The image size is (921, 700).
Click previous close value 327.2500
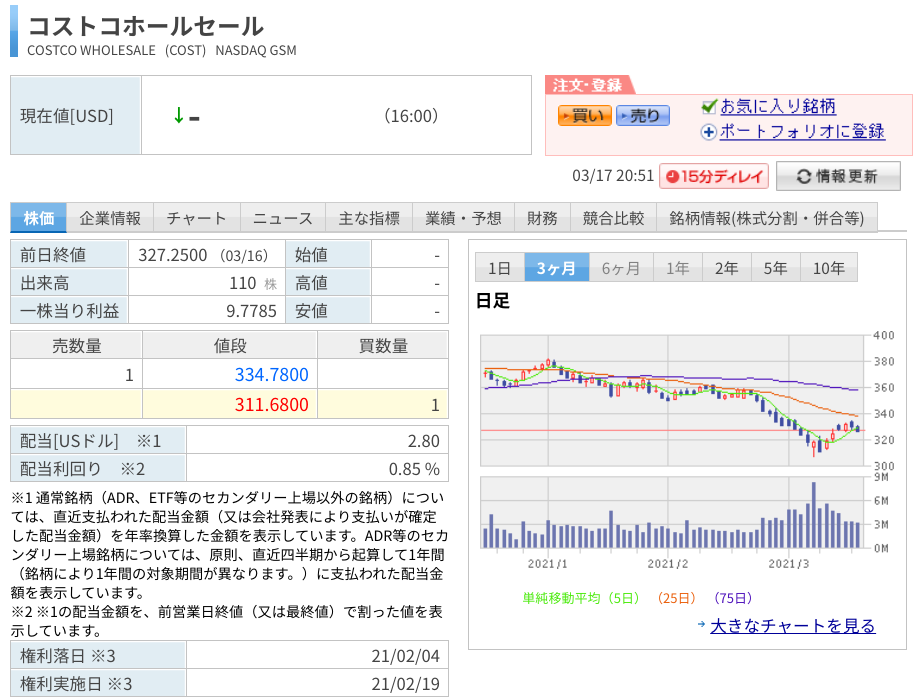(173, 255)
